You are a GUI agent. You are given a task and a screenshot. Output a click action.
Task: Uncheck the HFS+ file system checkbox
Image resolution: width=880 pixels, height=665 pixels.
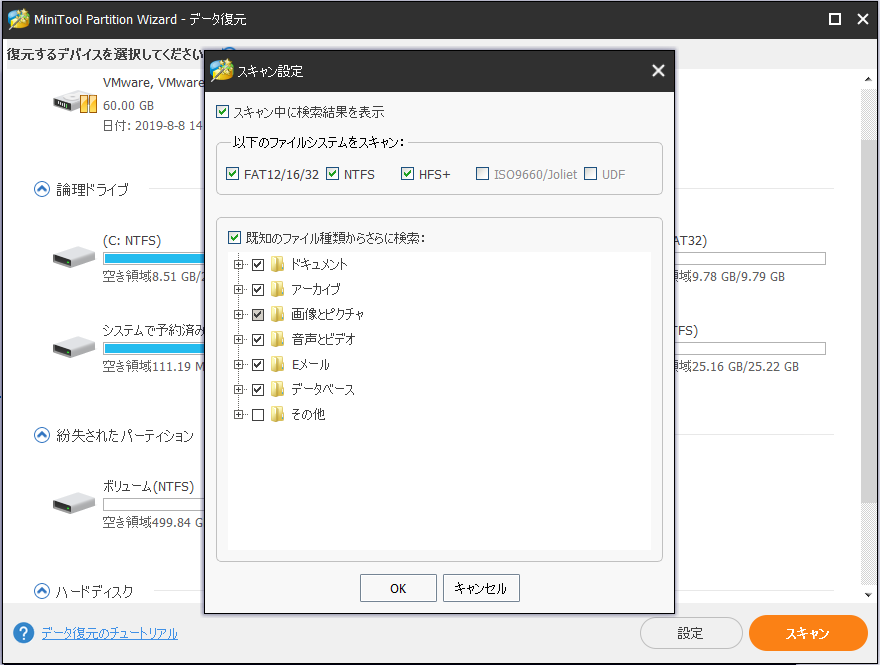[x=407, y=173]
